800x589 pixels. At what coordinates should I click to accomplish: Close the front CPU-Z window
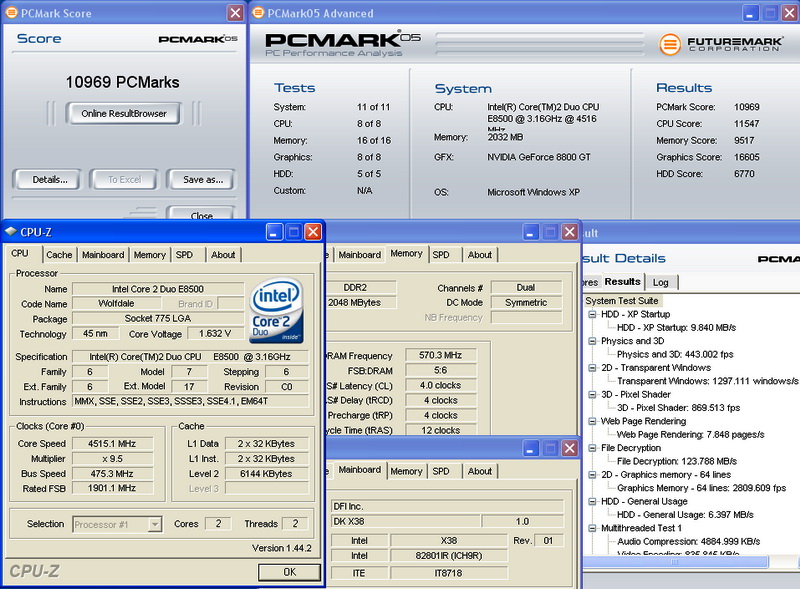tap(313, 232)
